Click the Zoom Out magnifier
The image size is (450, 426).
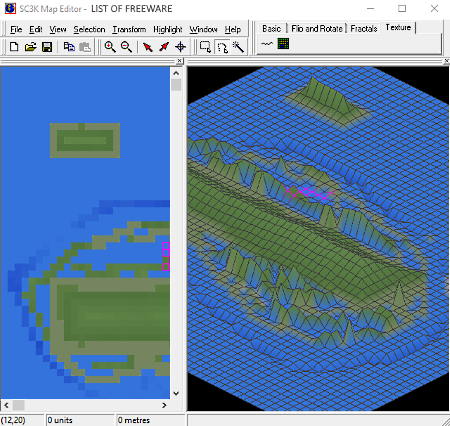(126, 47)
